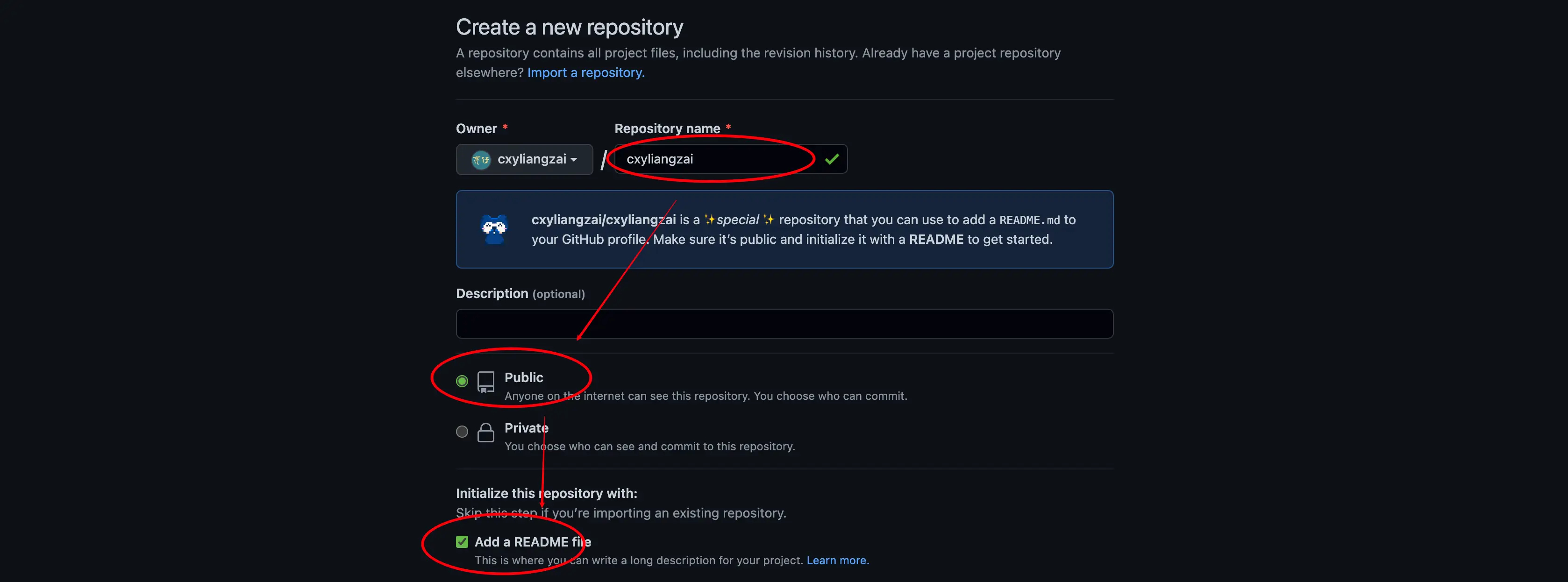This screenshot has height=582, width=1568.
Task: Toggle the Add a README file checkbox
Action: (x=462, y=542)
